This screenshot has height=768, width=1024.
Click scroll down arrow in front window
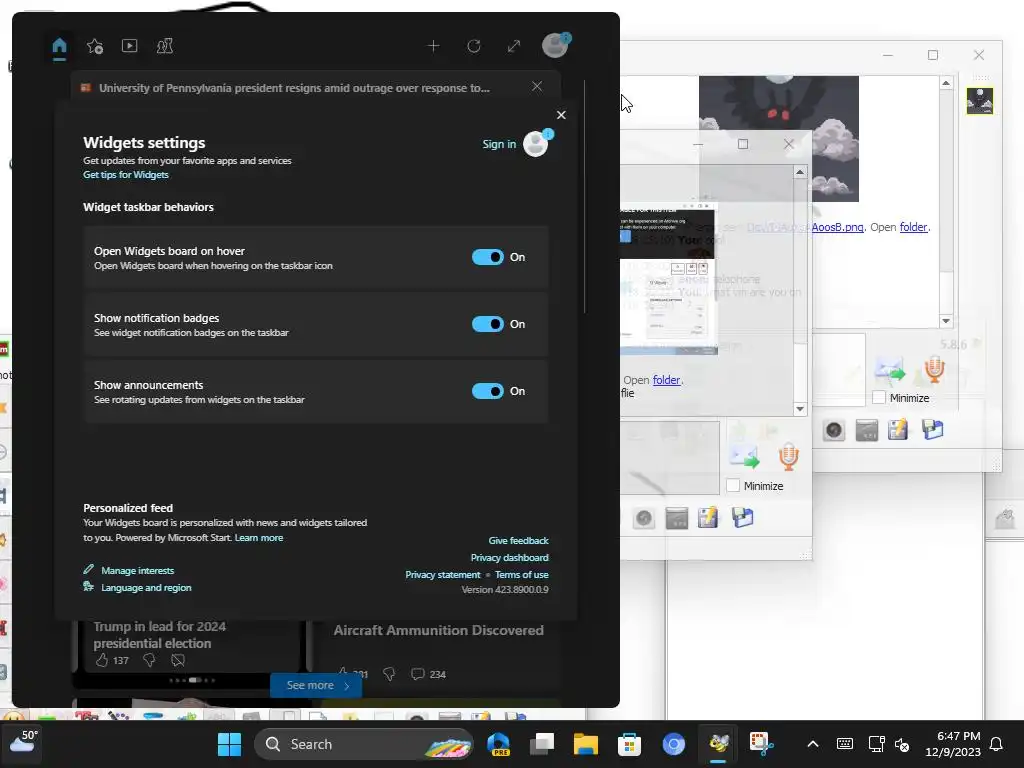[x=800, y=409]
